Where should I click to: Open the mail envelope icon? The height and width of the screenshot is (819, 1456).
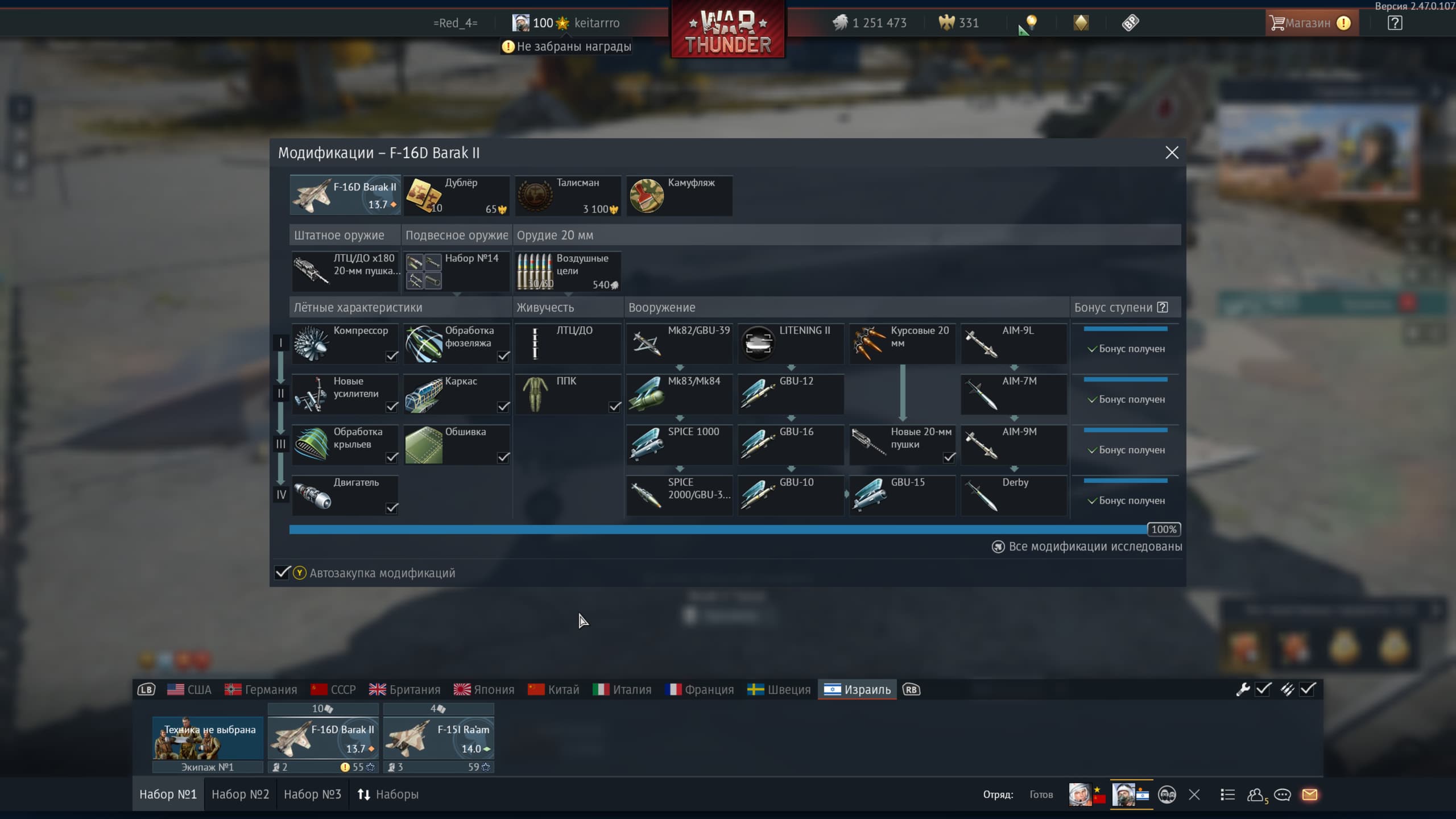pos(1309,795)
